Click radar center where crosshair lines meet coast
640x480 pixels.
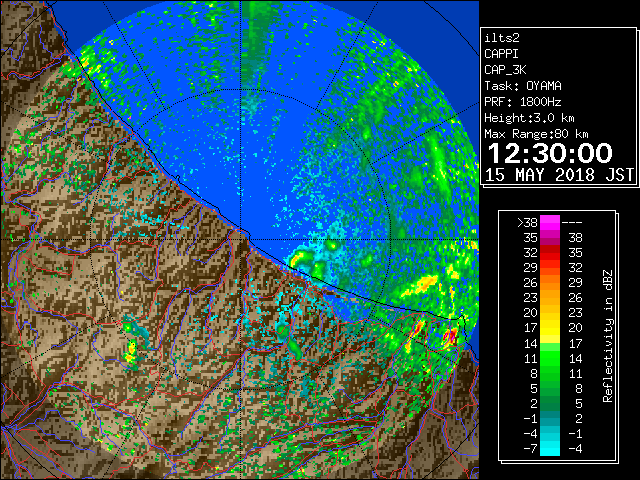pos(241,240)
